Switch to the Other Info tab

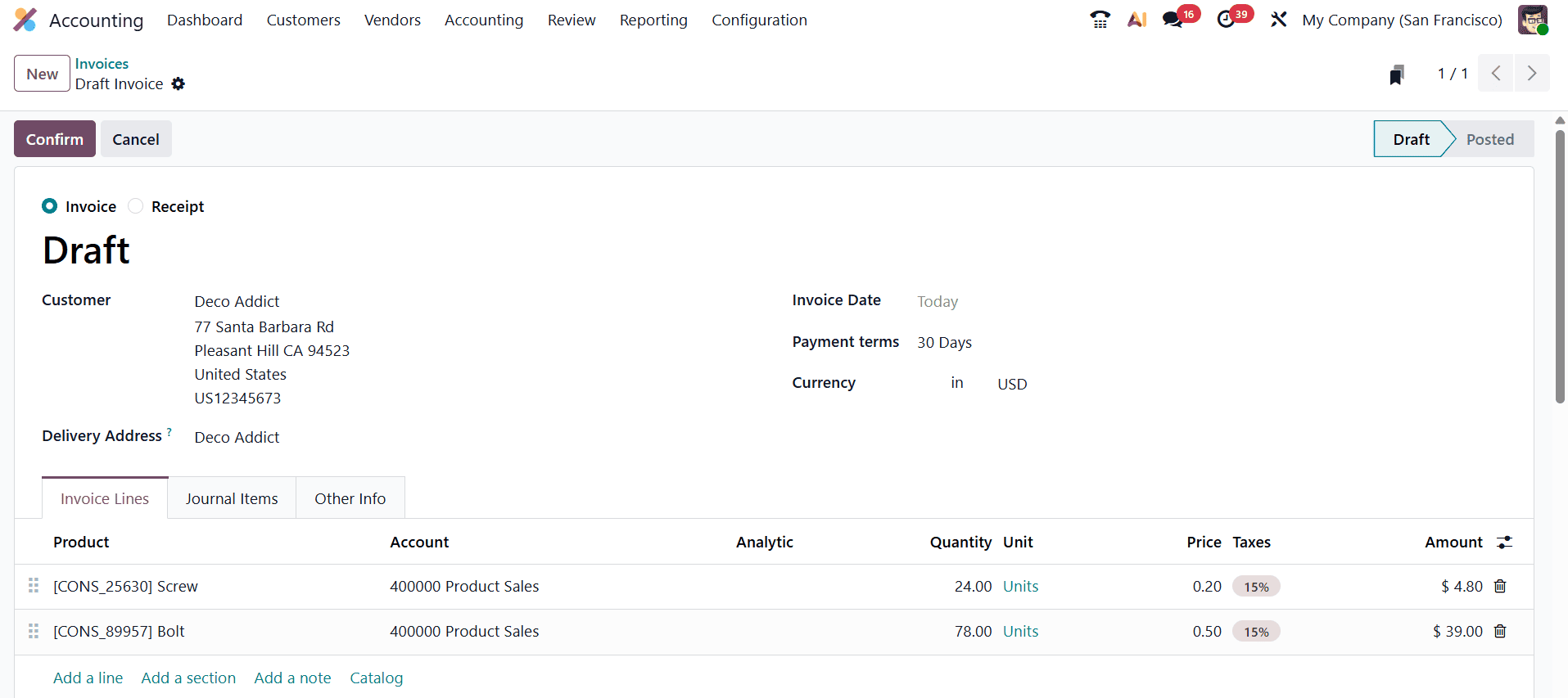[350, 498]
